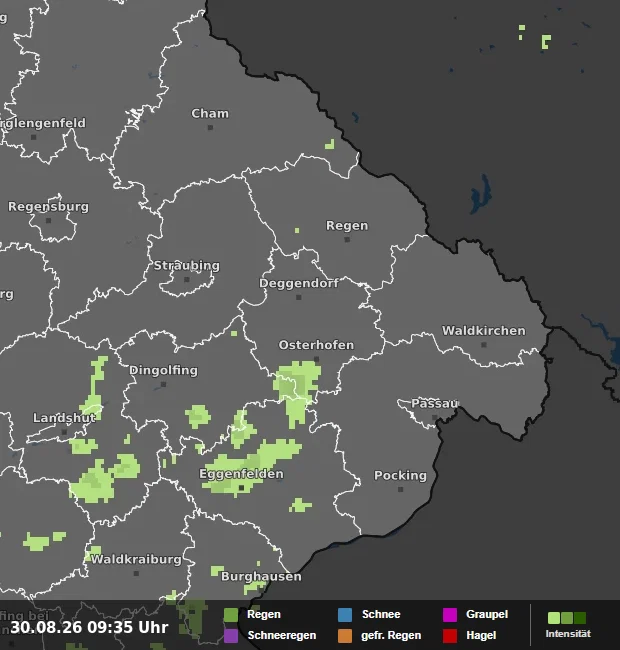Click the Passau city label
This screenshot has width=620, height=650.
click(434, 403)
